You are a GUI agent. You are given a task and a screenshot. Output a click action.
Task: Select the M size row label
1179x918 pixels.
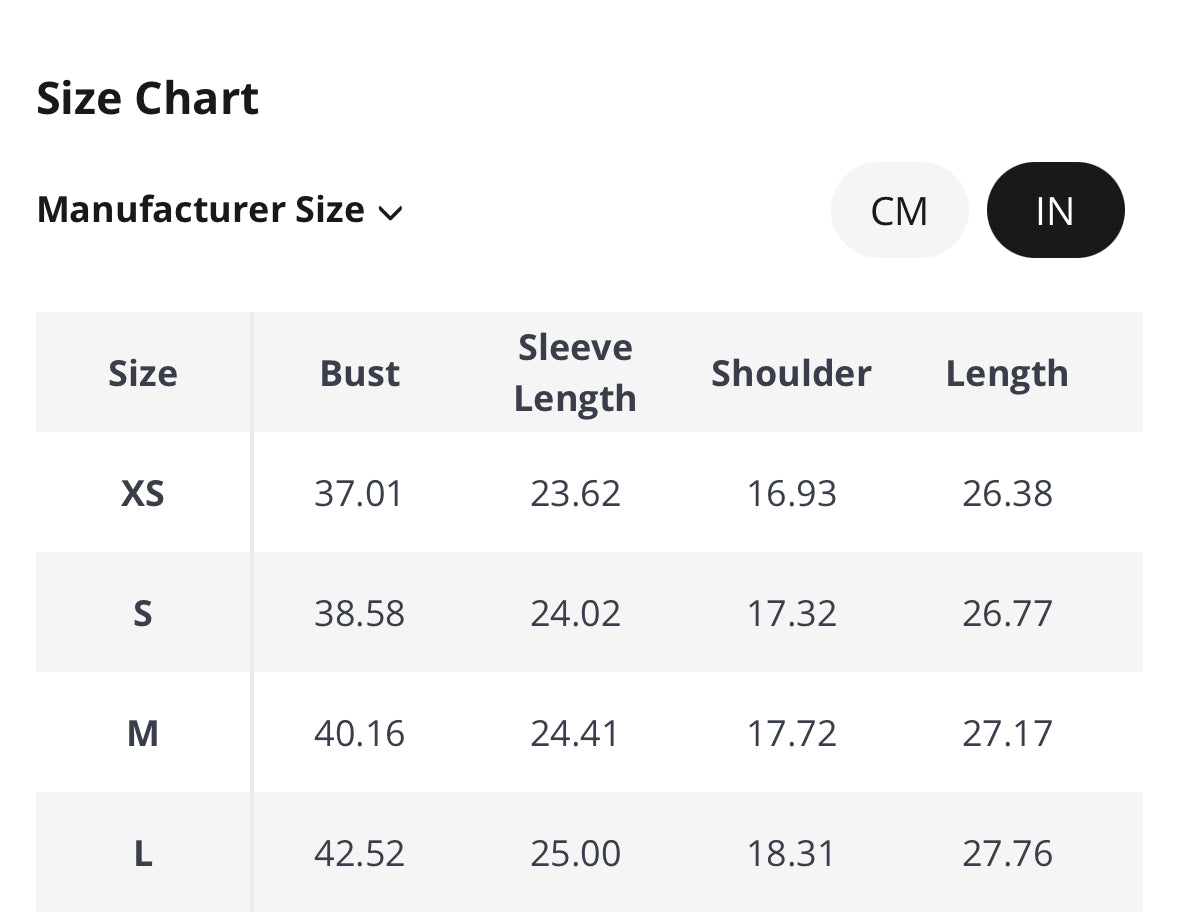143,733
